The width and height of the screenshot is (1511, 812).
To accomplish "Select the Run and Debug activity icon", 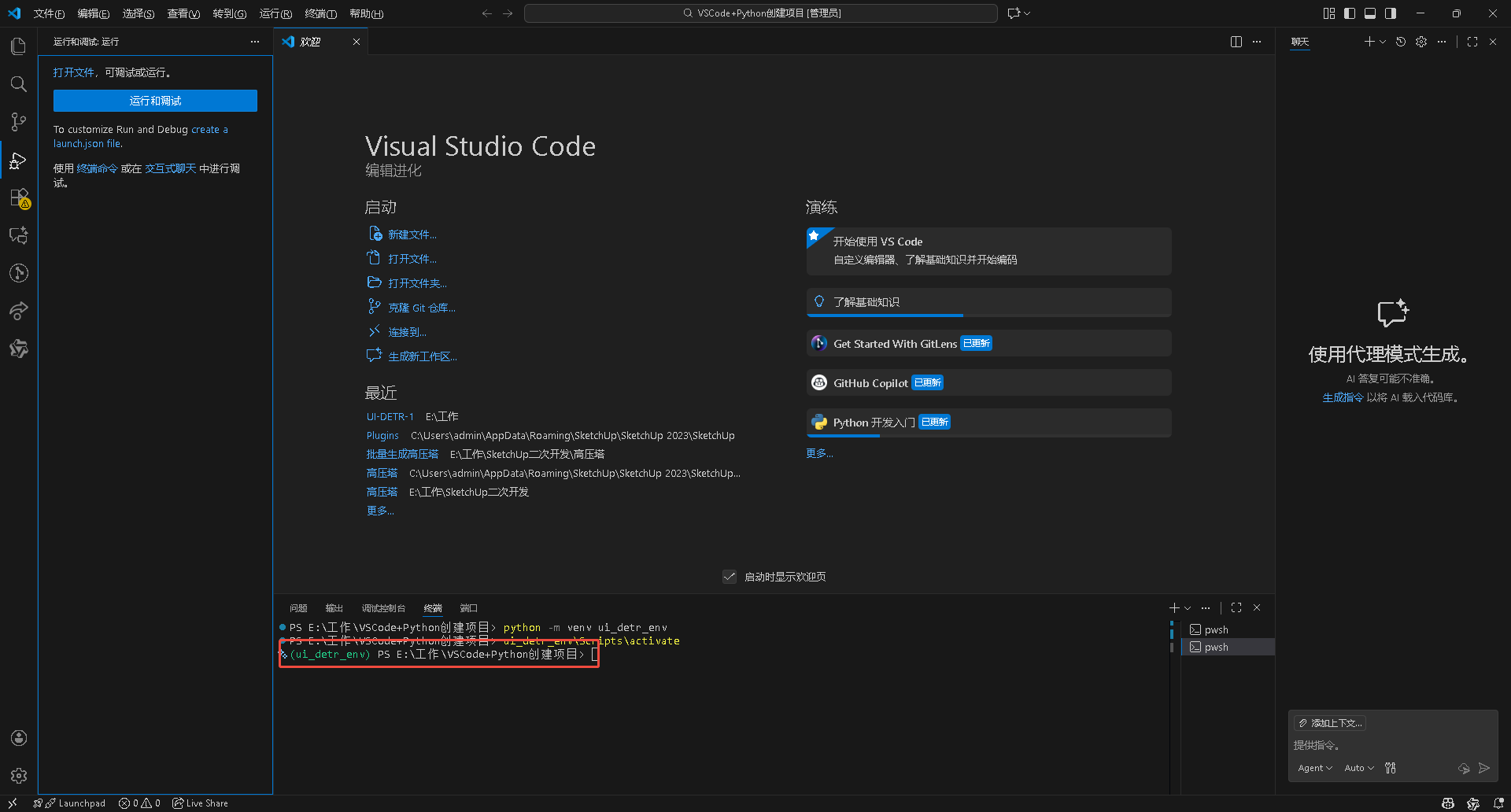I will tap(18, 161).
